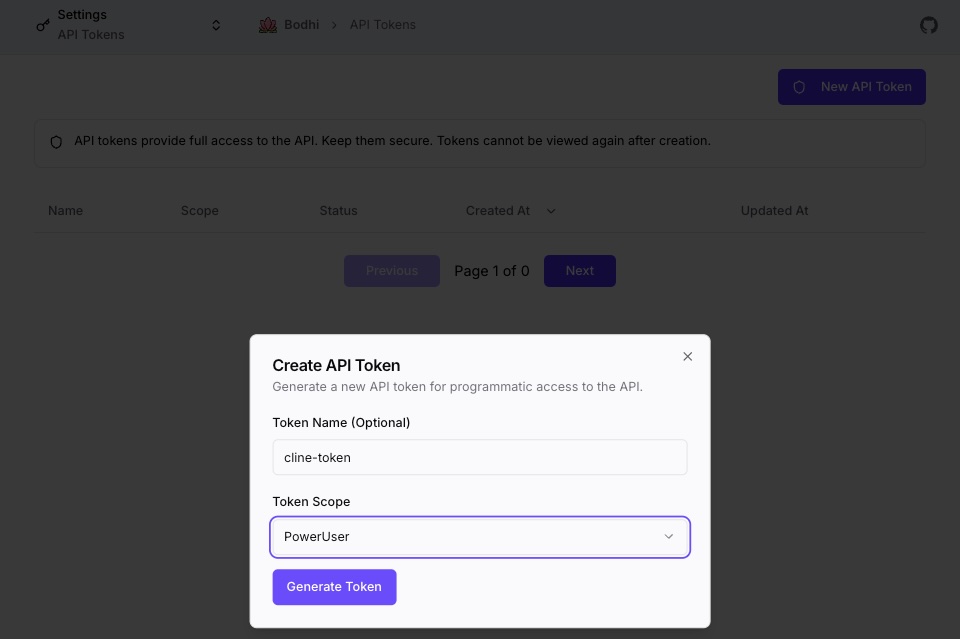
Task: Select API Tokens in the breadcrumb
Action: click(x=382, y=24)
